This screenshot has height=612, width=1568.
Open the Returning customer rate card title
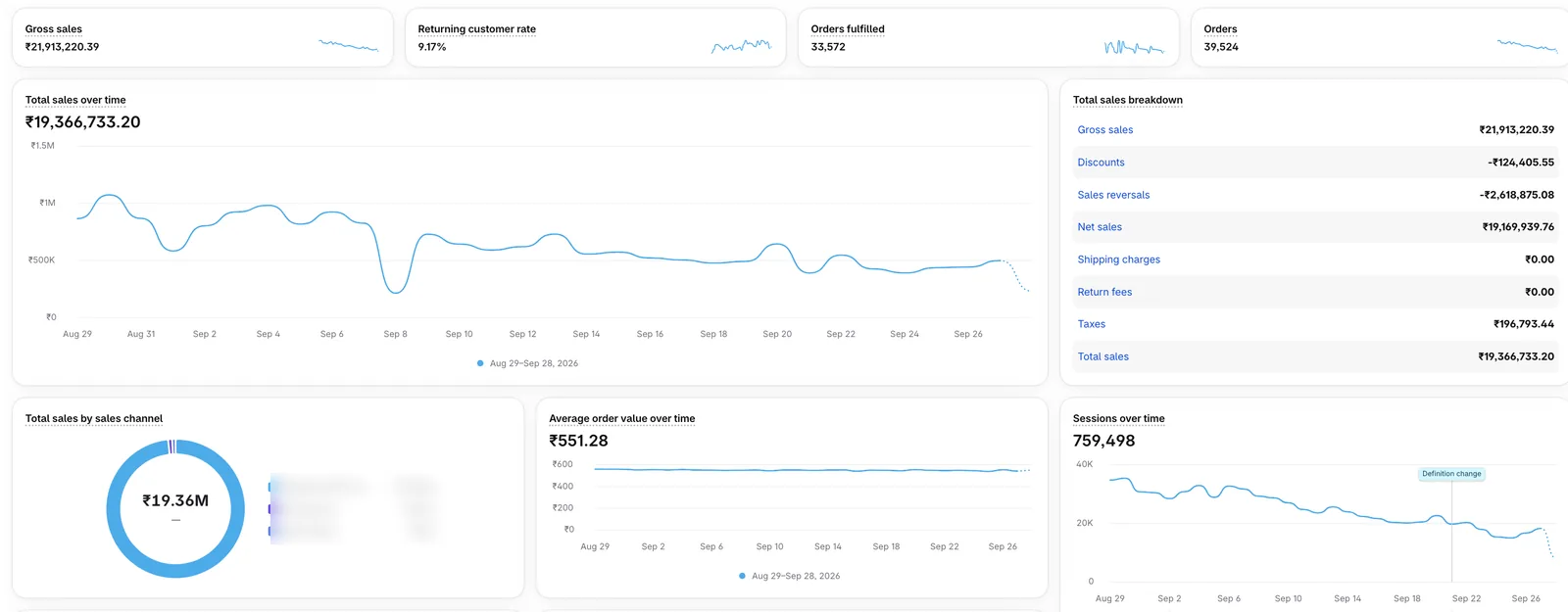(x=477, y=29)
